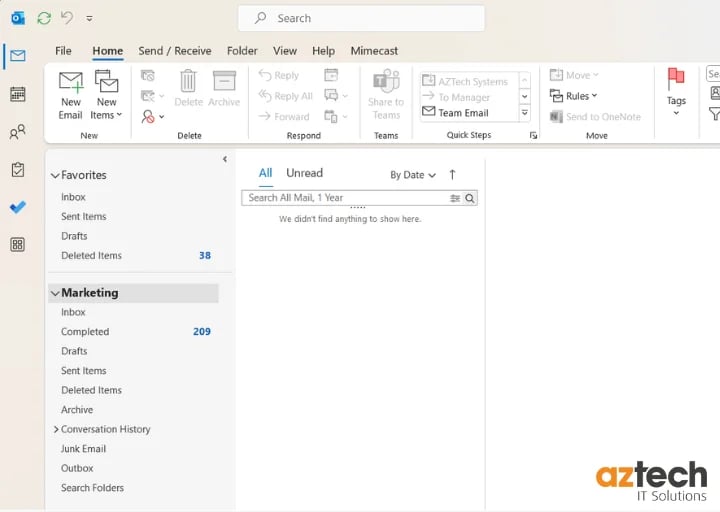
Task: Select the Home ribbon tab
Action: click(107, 51)
